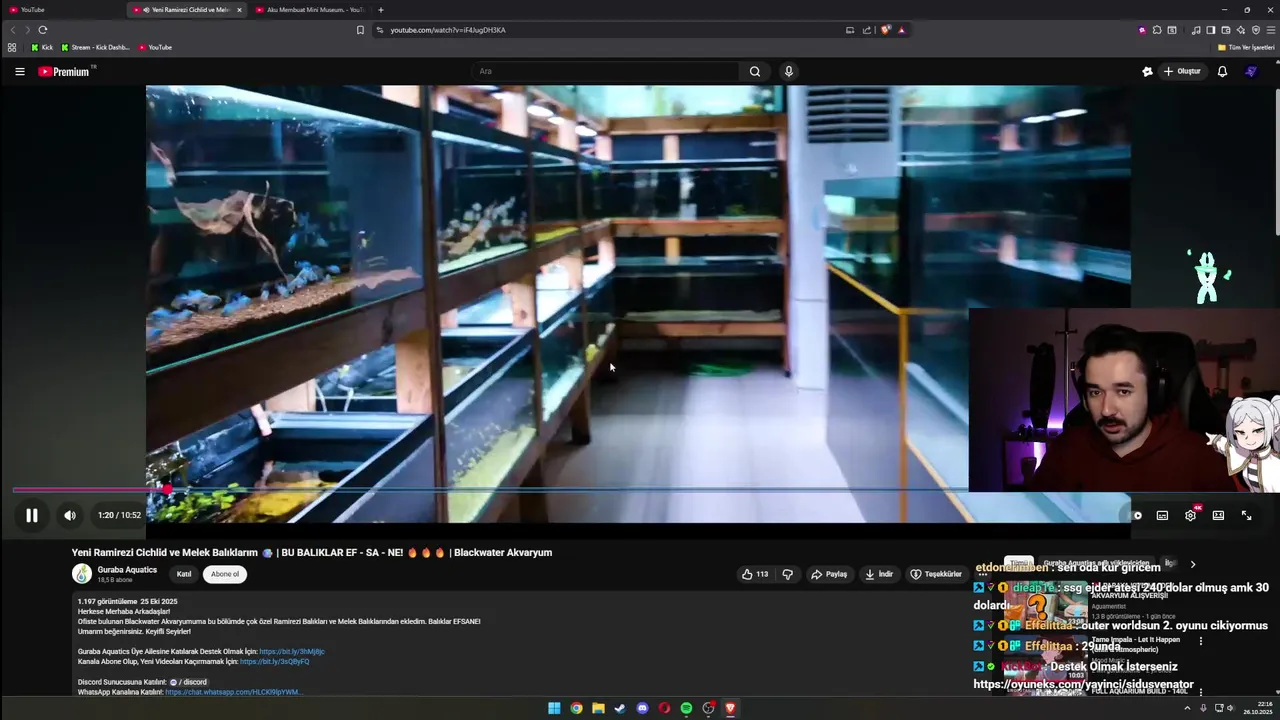This screenshot has width=1280, height=720.
Task: Click the Teşekkürler thanks button
Action: pyautogui.click(x=936, y=574)
